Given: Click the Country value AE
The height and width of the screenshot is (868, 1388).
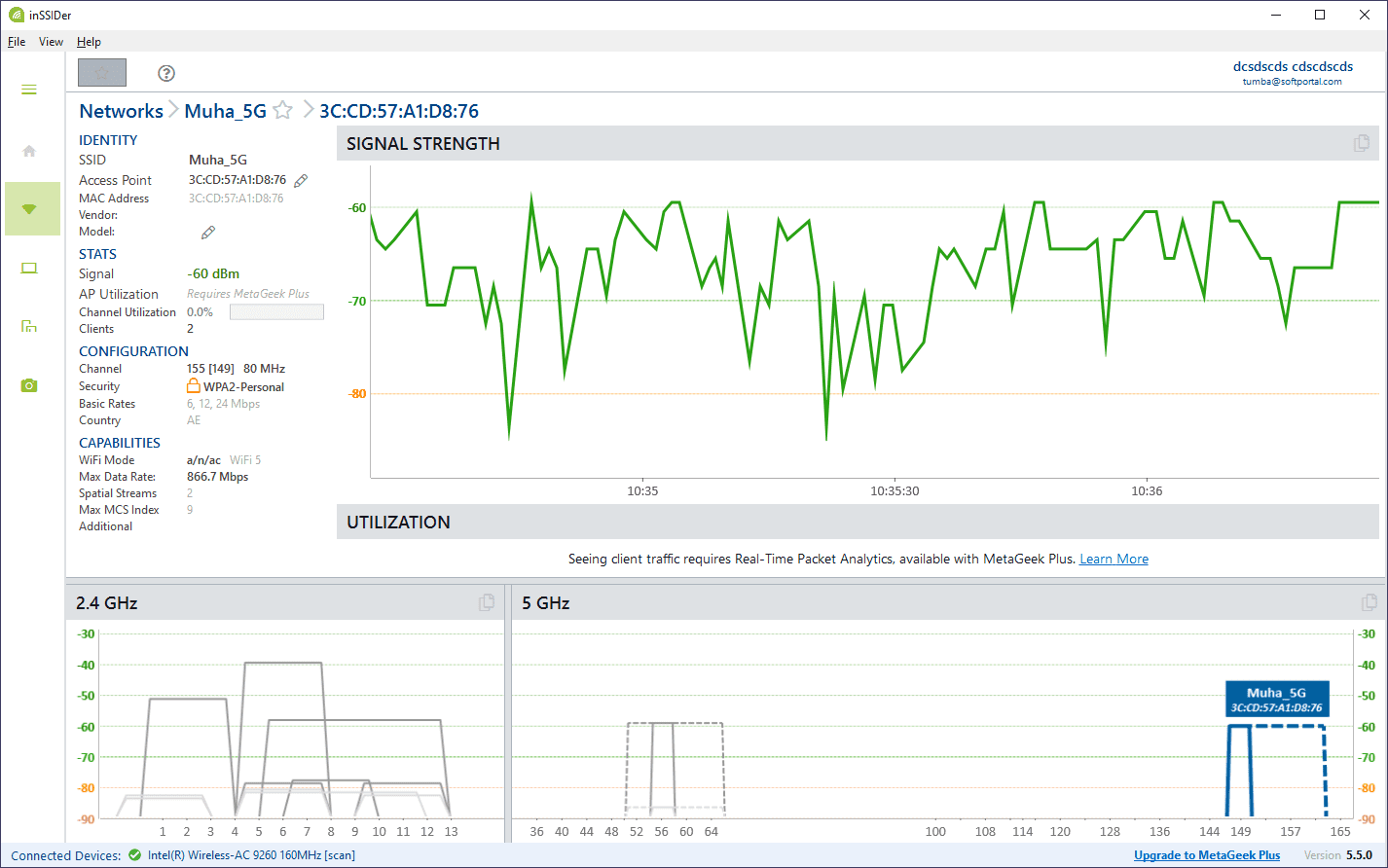Looking at the screenshot, I should pyautogui.click(x=194, y=420).
